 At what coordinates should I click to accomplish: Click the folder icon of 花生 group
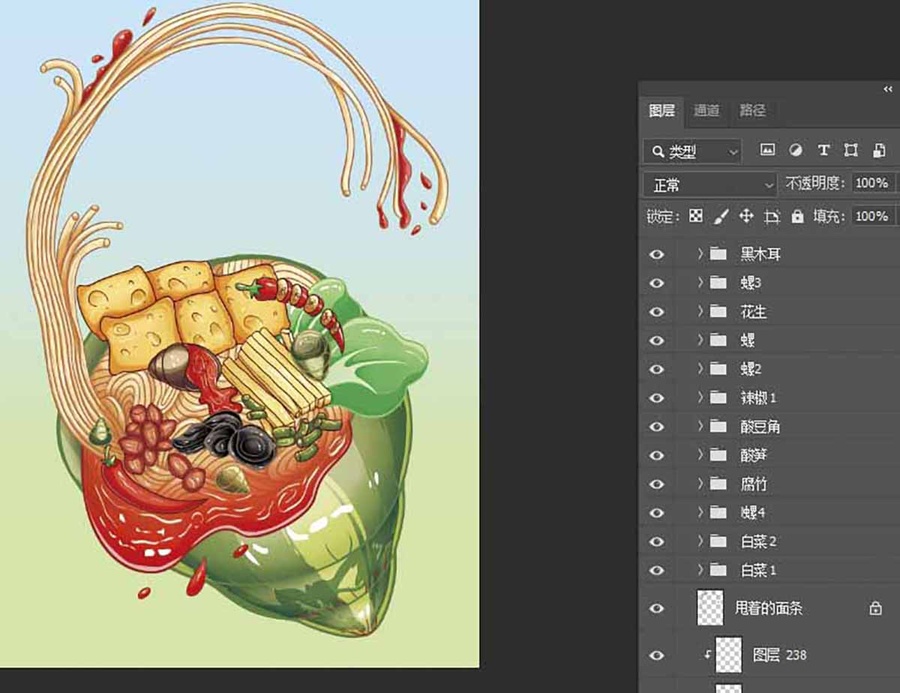[718, 311]
